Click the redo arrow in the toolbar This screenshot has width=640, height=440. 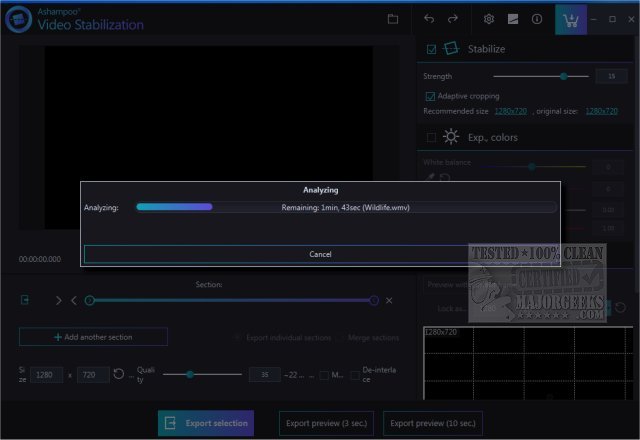(453, 19)
